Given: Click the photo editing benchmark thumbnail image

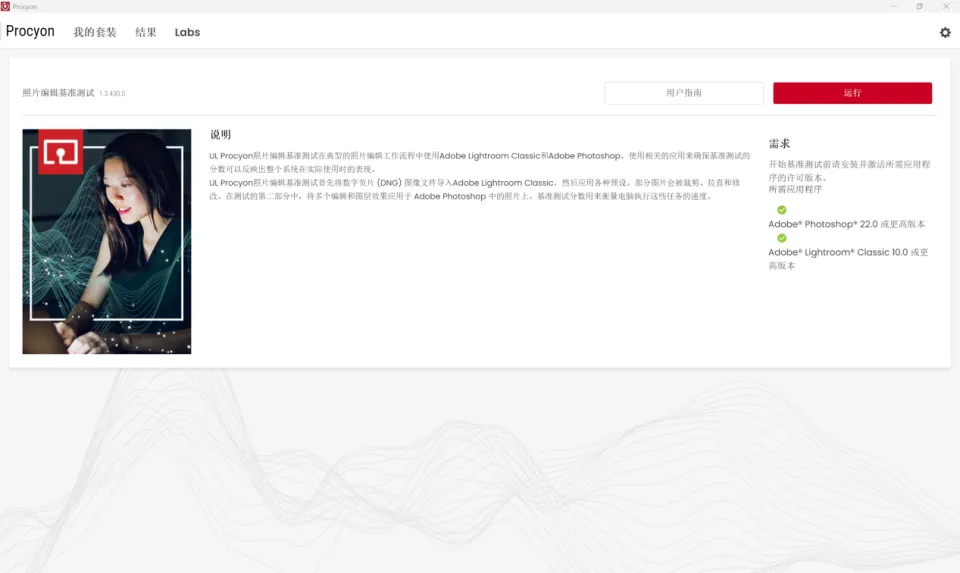Looking at the screenshot, I should [x=107, y=241].
